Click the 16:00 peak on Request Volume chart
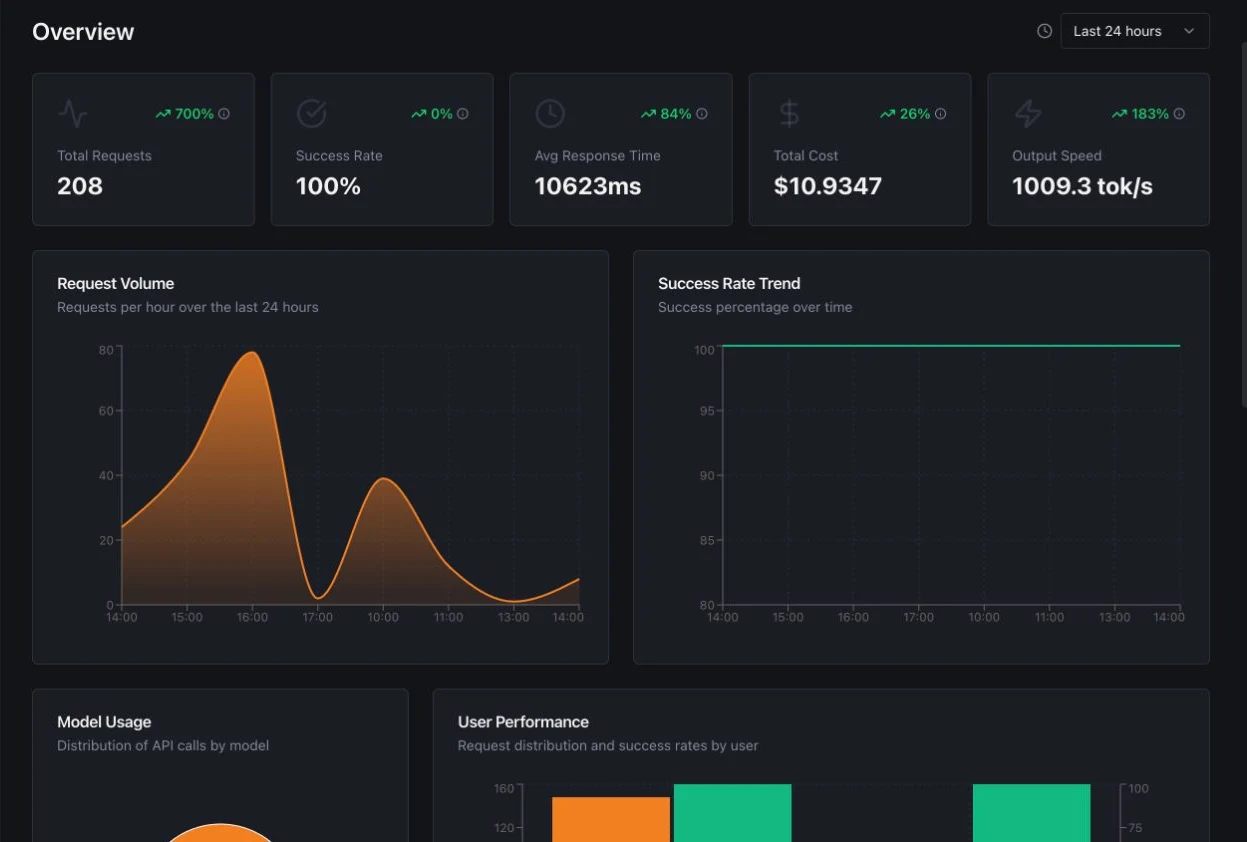The width and height of the screenshot is (1247, 842). pyautogui.click(x=253, y=353)
